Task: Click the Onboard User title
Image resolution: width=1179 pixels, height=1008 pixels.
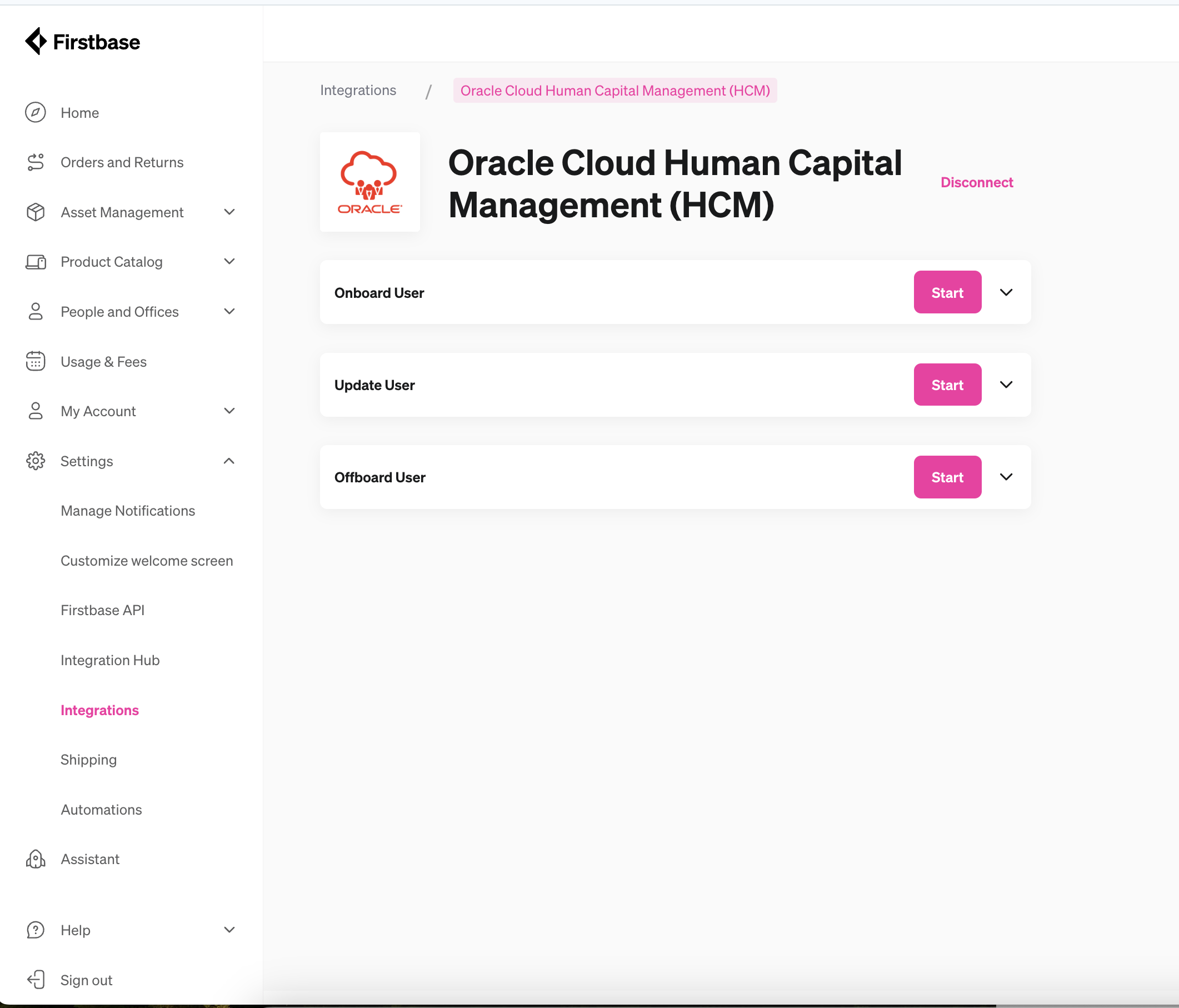Action: click(x=379, y=292)
